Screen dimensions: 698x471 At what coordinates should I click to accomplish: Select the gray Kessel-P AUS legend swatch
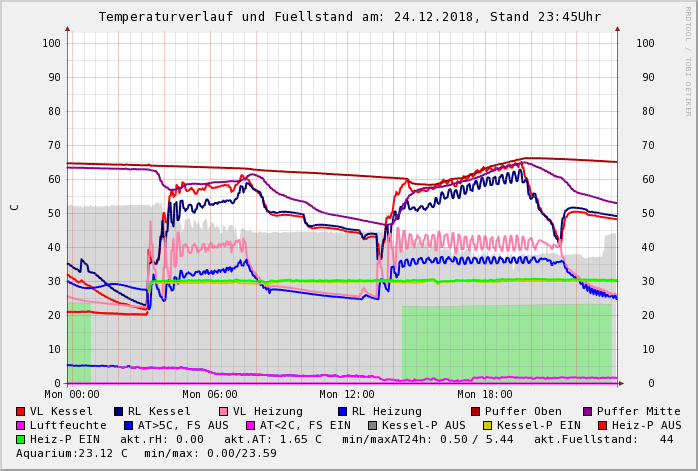372,425
